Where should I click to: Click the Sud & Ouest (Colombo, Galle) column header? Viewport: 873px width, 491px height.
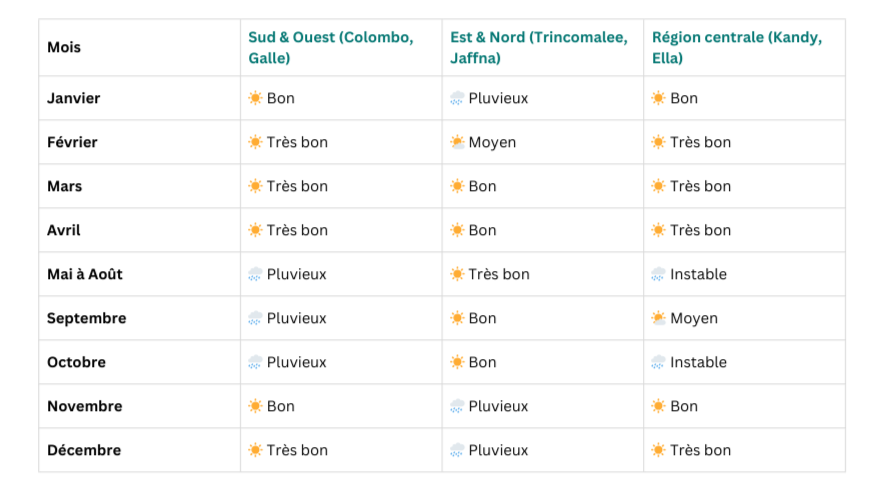[331, 47]
